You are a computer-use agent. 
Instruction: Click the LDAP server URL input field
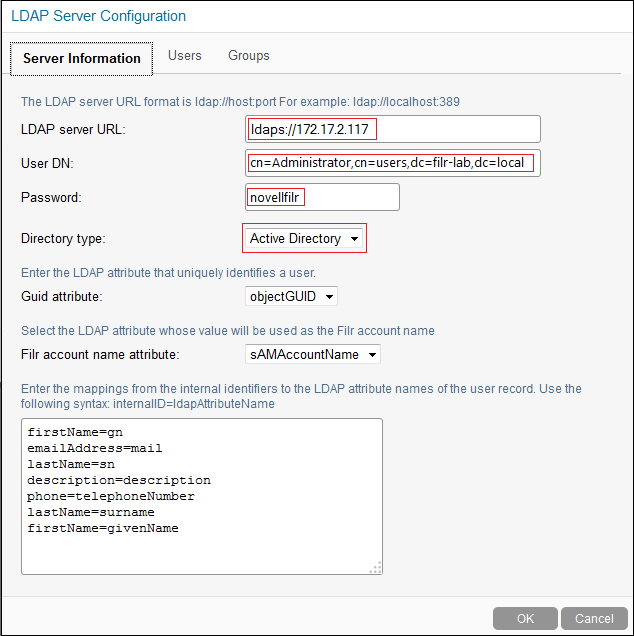[x=392, y=129]
